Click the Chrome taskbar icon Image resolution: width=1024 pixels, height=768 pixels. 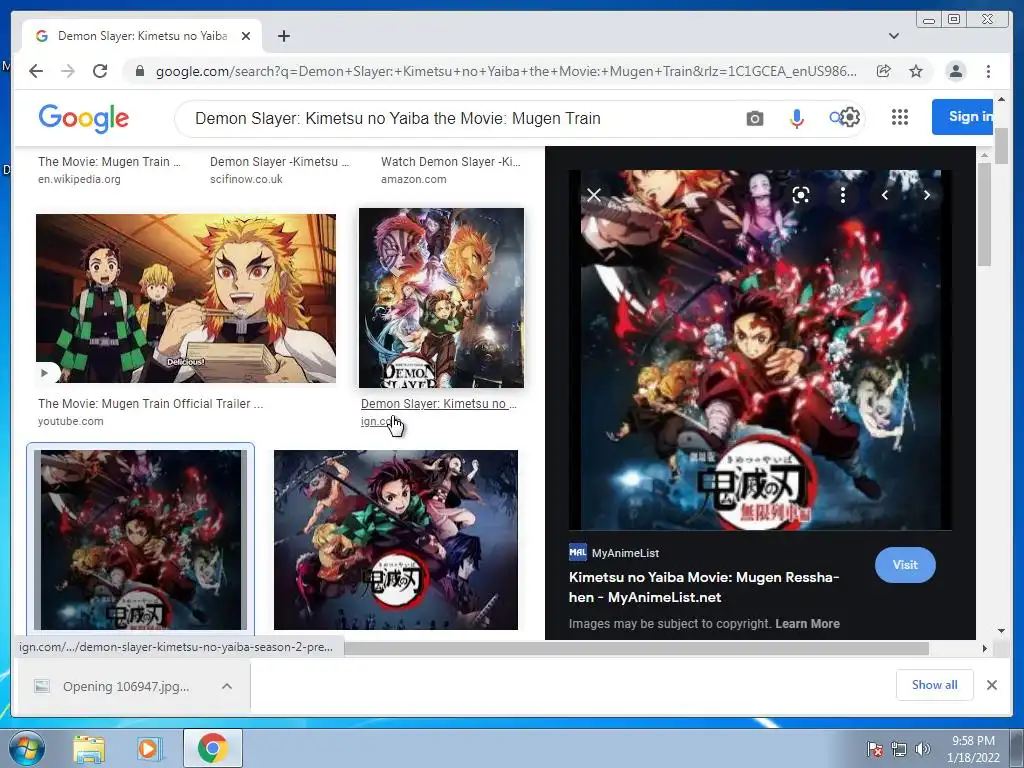pyautogui.click(x=212, y=748)
